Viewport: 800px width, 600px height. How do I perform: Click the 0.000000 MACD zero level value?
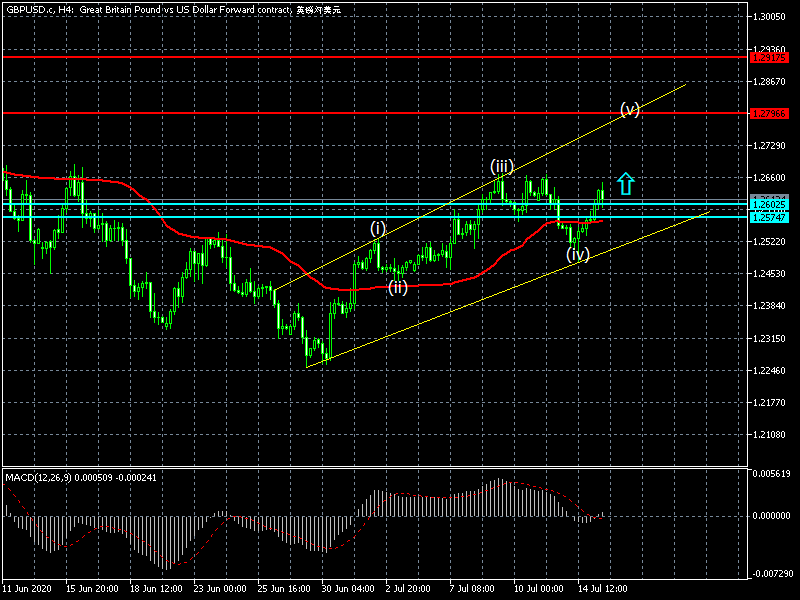click(771, 516)
